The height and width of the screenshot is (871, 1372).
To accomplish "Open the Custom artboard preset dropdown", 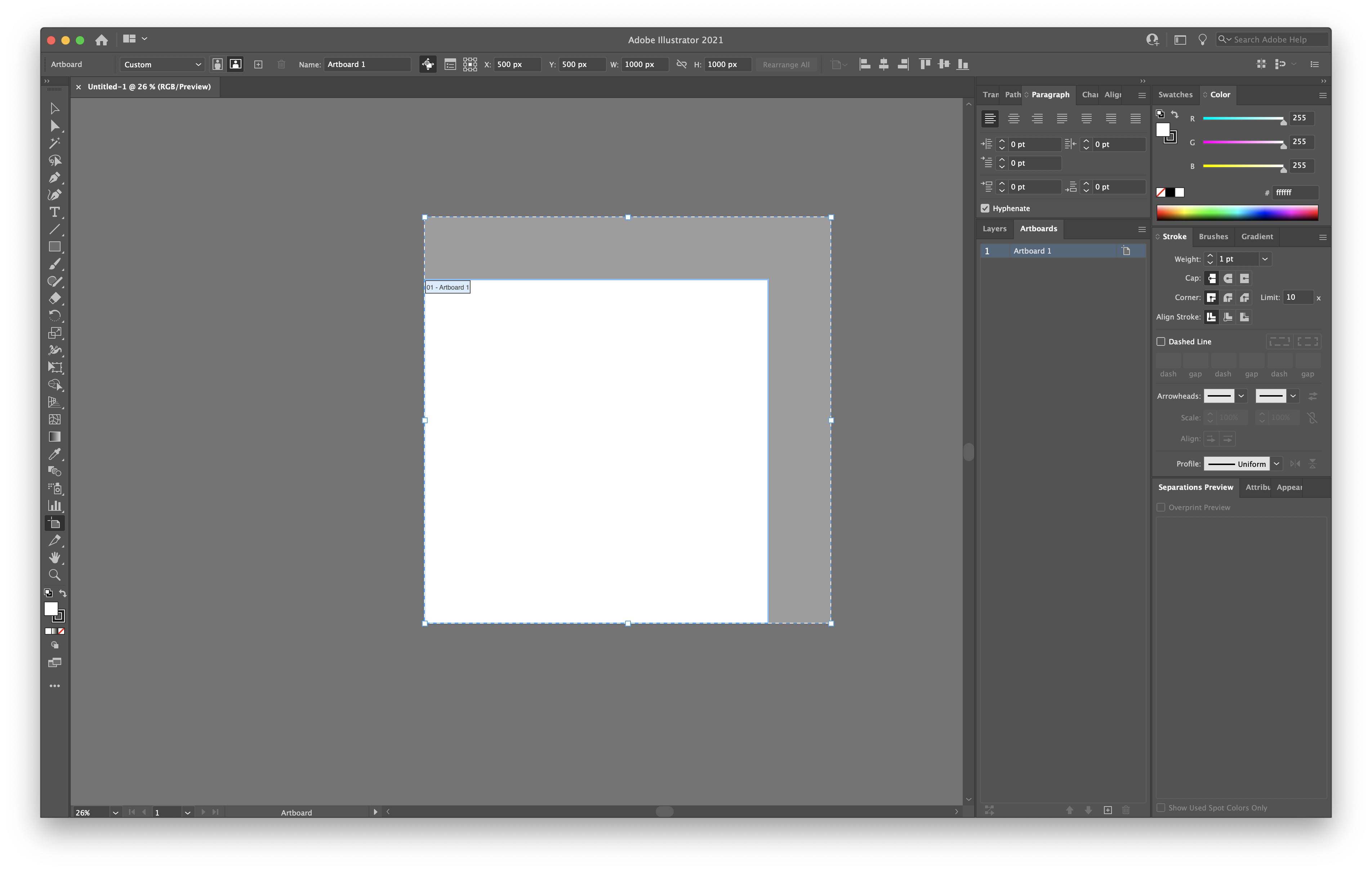I will [162, 64].
